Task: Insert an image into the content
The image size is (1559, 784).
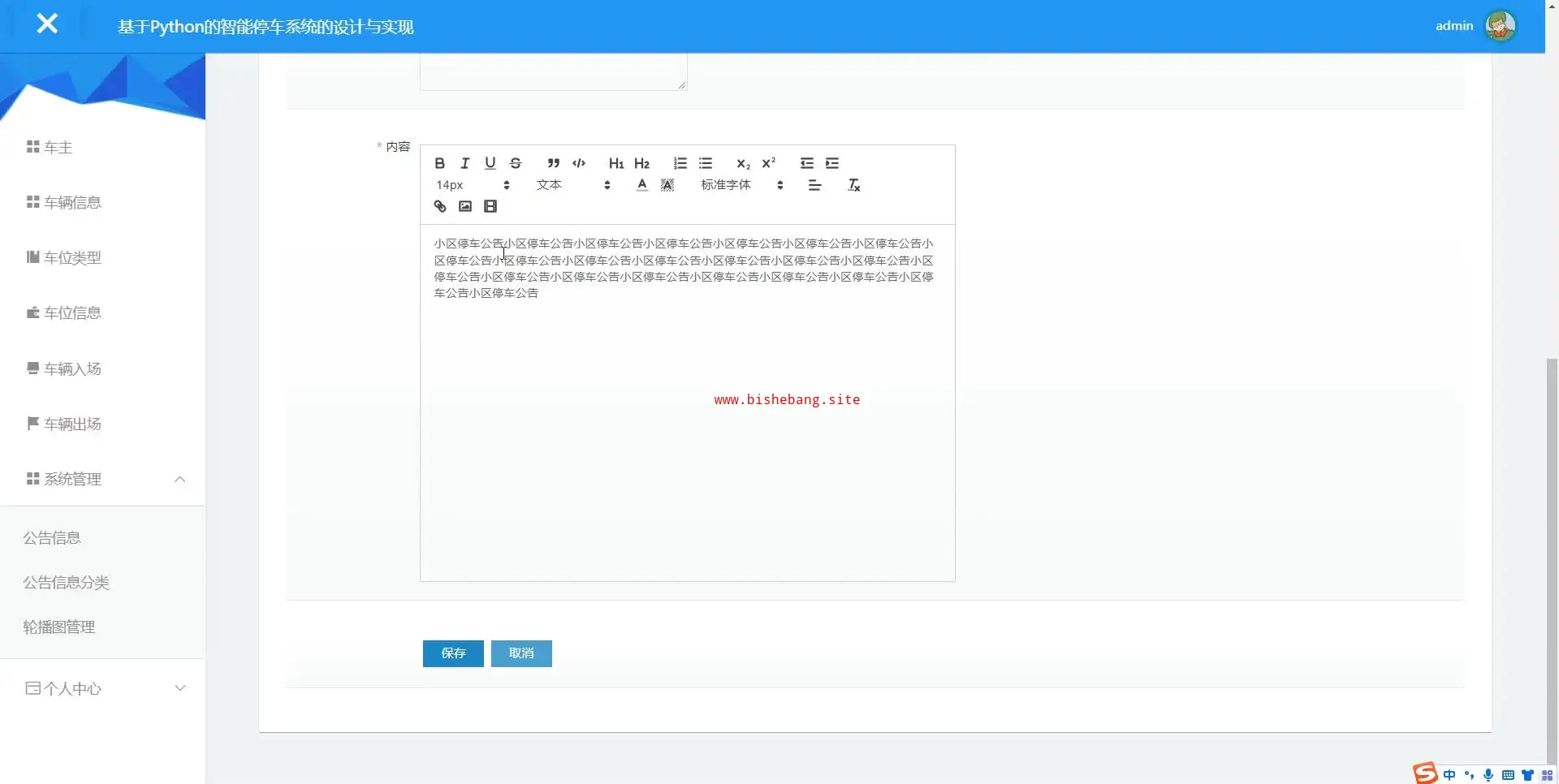Action: tap(465, 206)
